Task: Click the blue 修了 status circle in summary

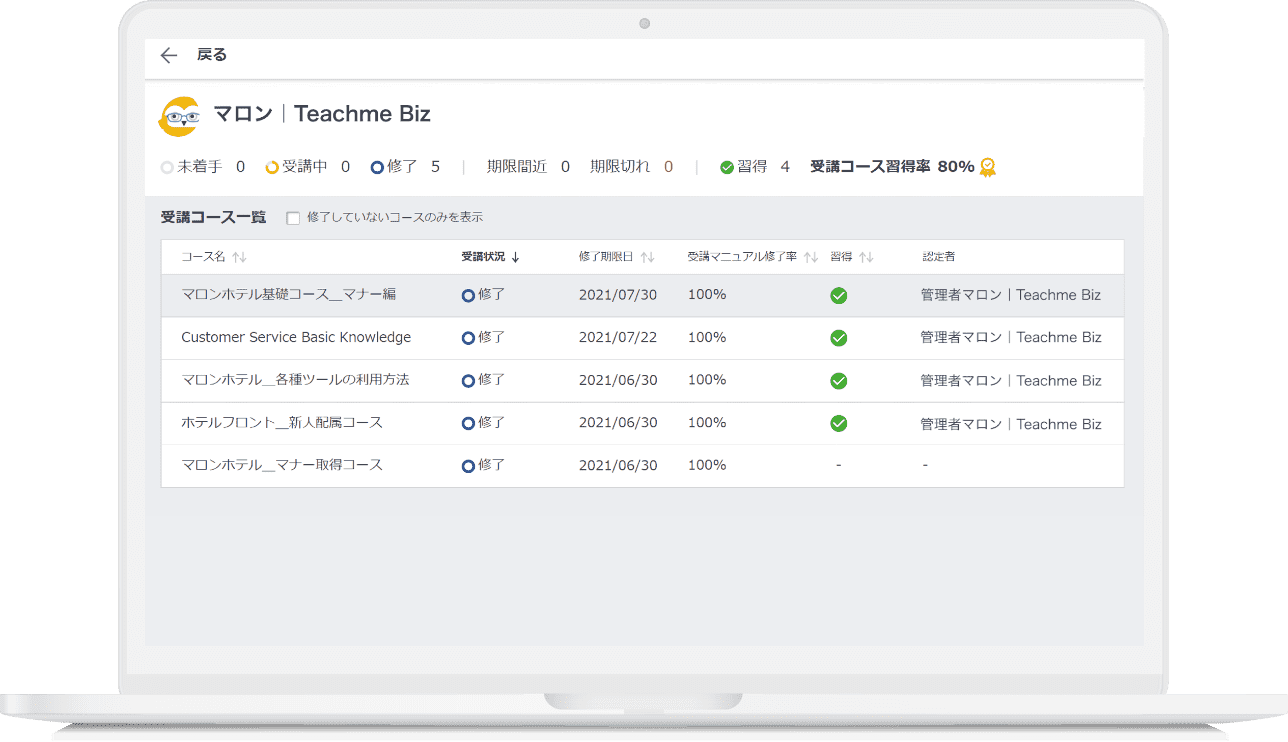Action: (x=377, y=167)
